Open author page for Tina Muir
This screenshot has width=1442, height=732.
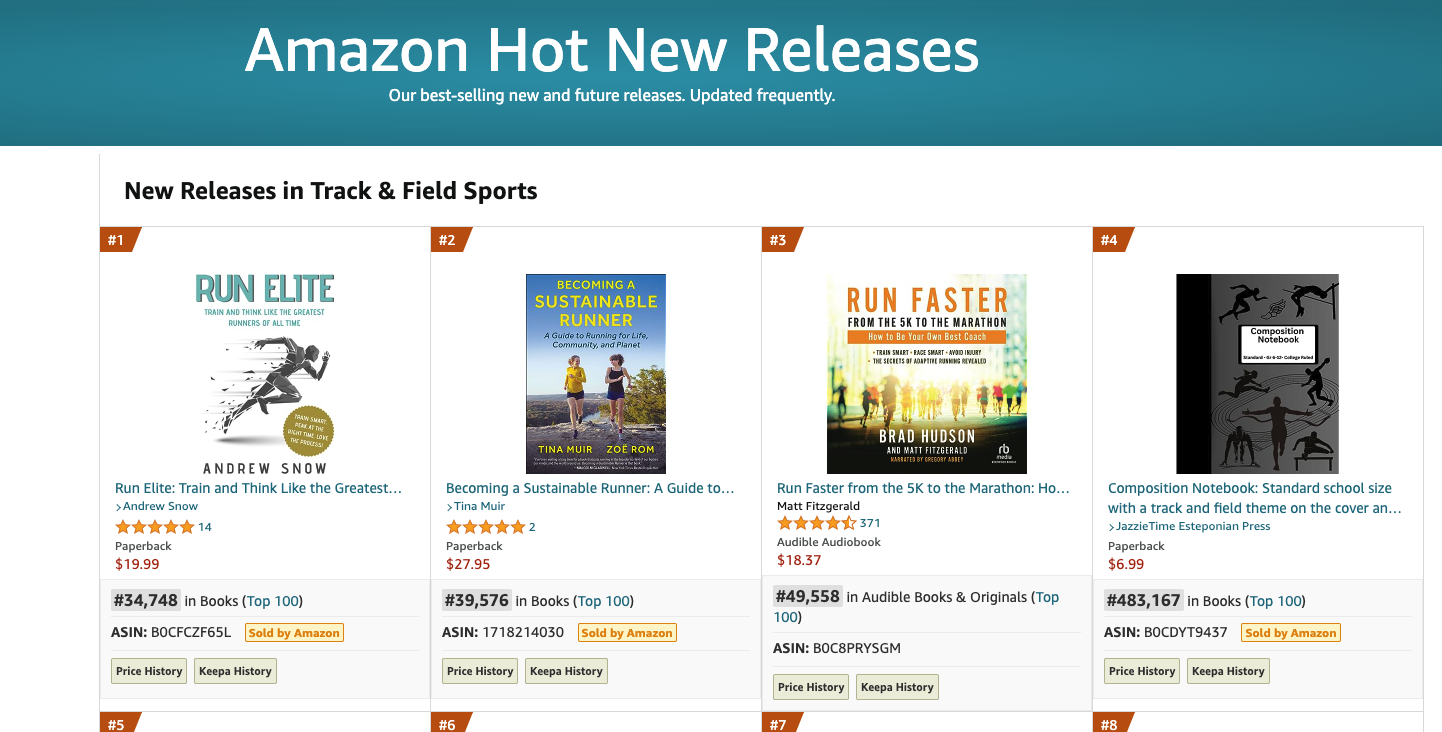477,505
